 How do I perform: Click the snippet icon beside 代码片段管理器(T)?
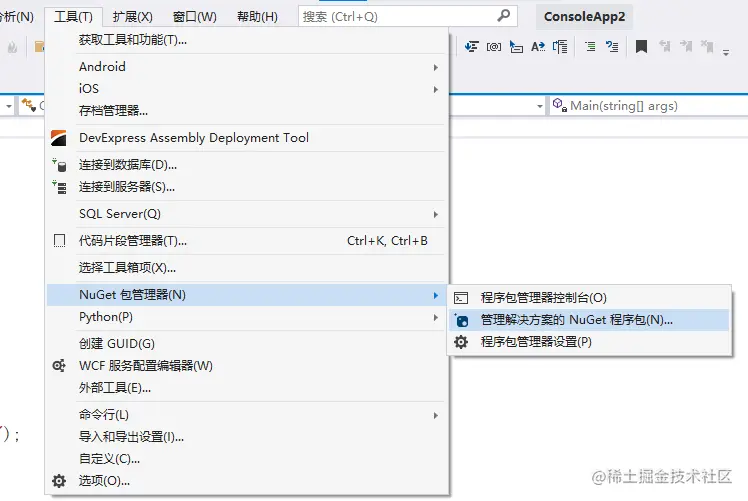pos(60,240)
